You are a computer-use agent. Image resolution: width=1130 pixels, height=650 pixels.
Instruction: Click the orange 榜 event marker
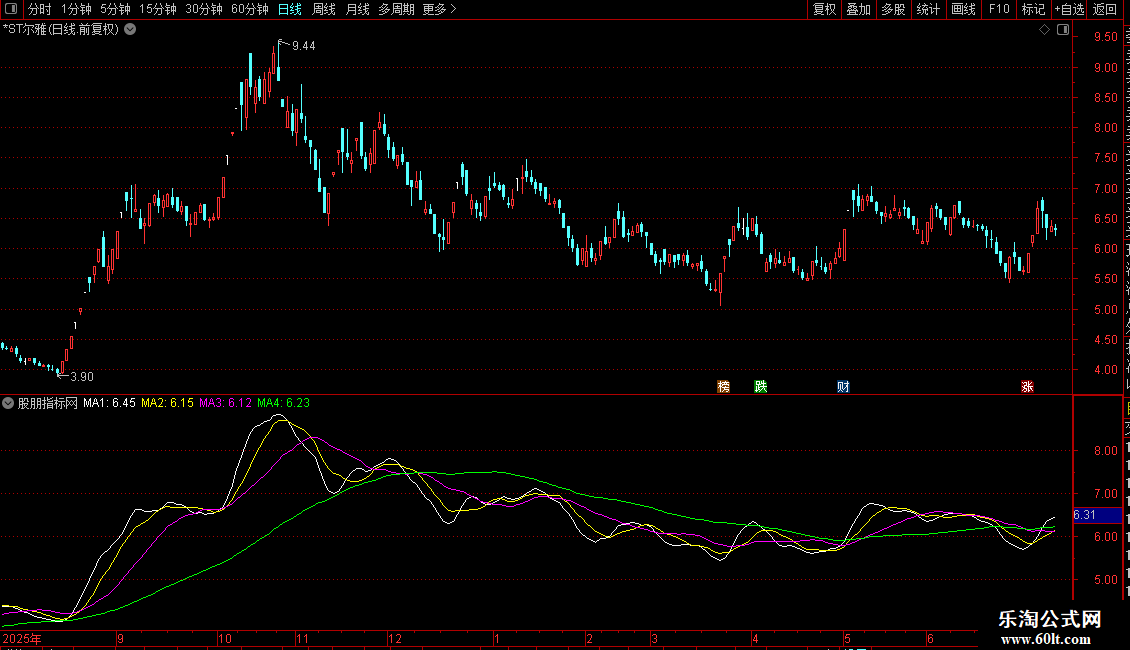[724, 386]
